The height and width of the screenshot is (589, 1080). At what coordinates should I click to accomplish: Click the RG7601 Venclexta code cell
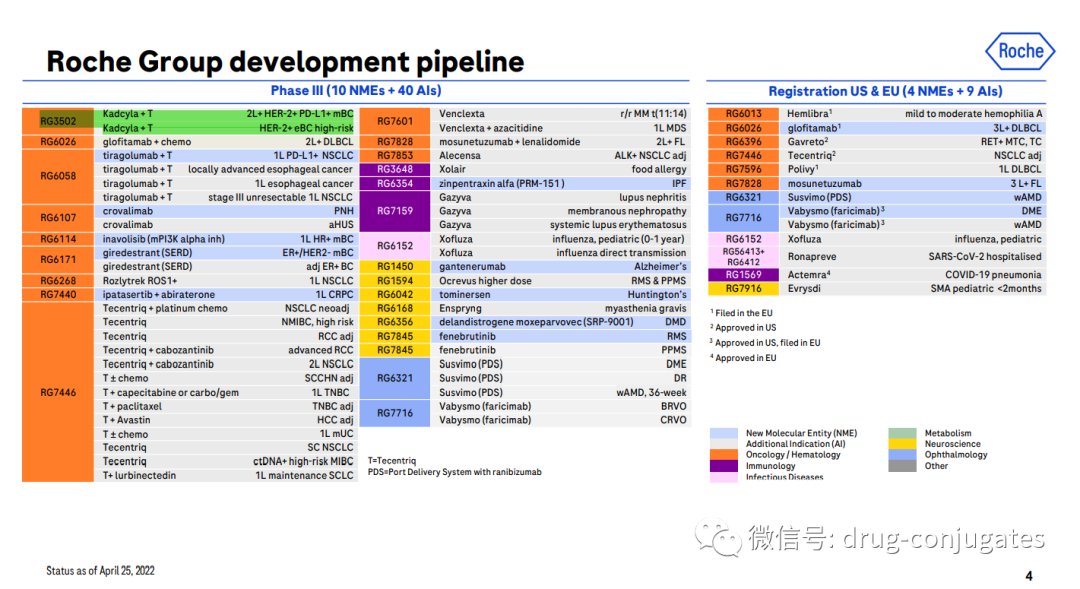click(395, 121)
